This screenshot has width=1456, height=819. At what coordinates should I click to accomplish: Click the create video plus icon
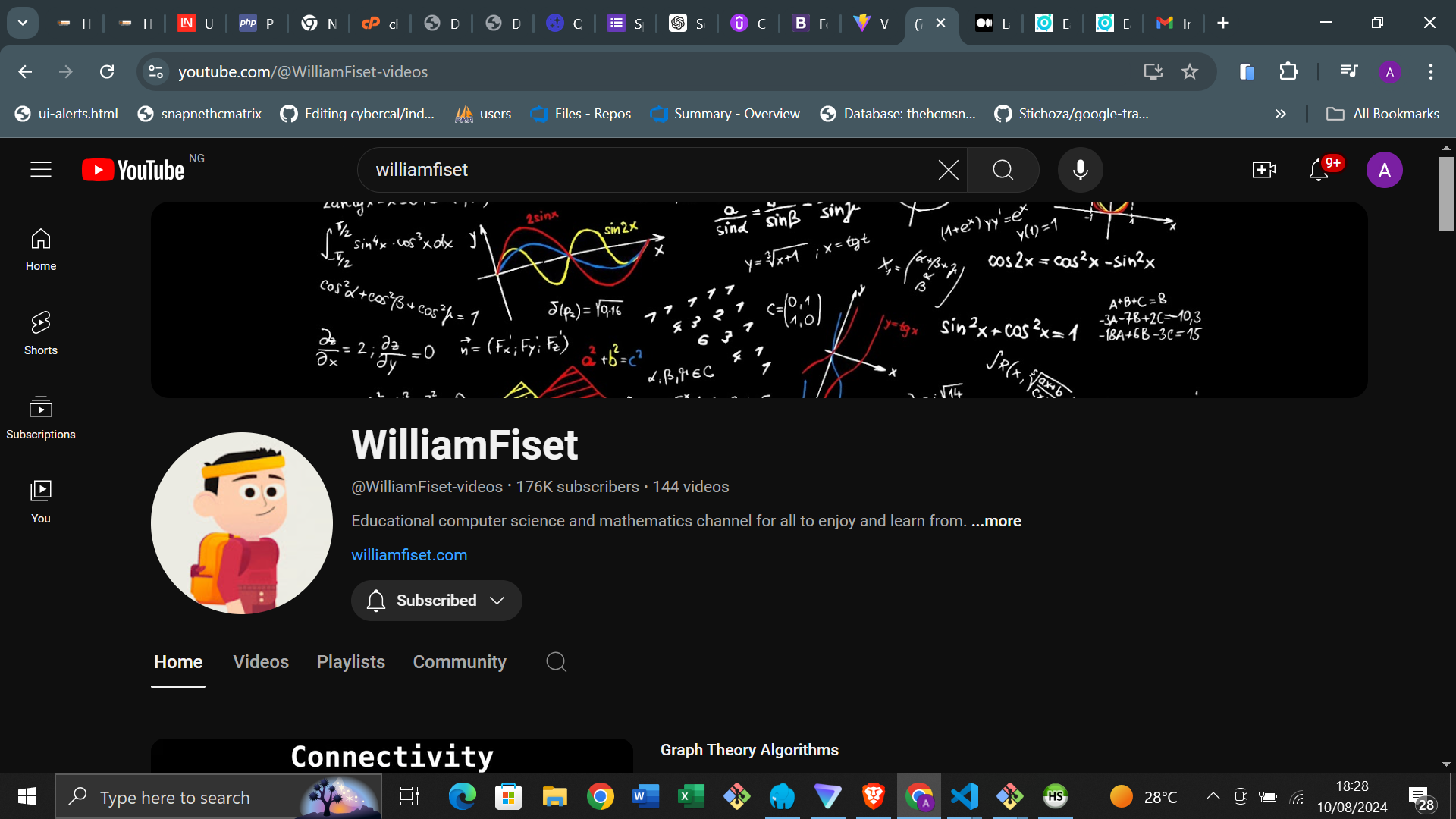click(x=1264, y=170)
